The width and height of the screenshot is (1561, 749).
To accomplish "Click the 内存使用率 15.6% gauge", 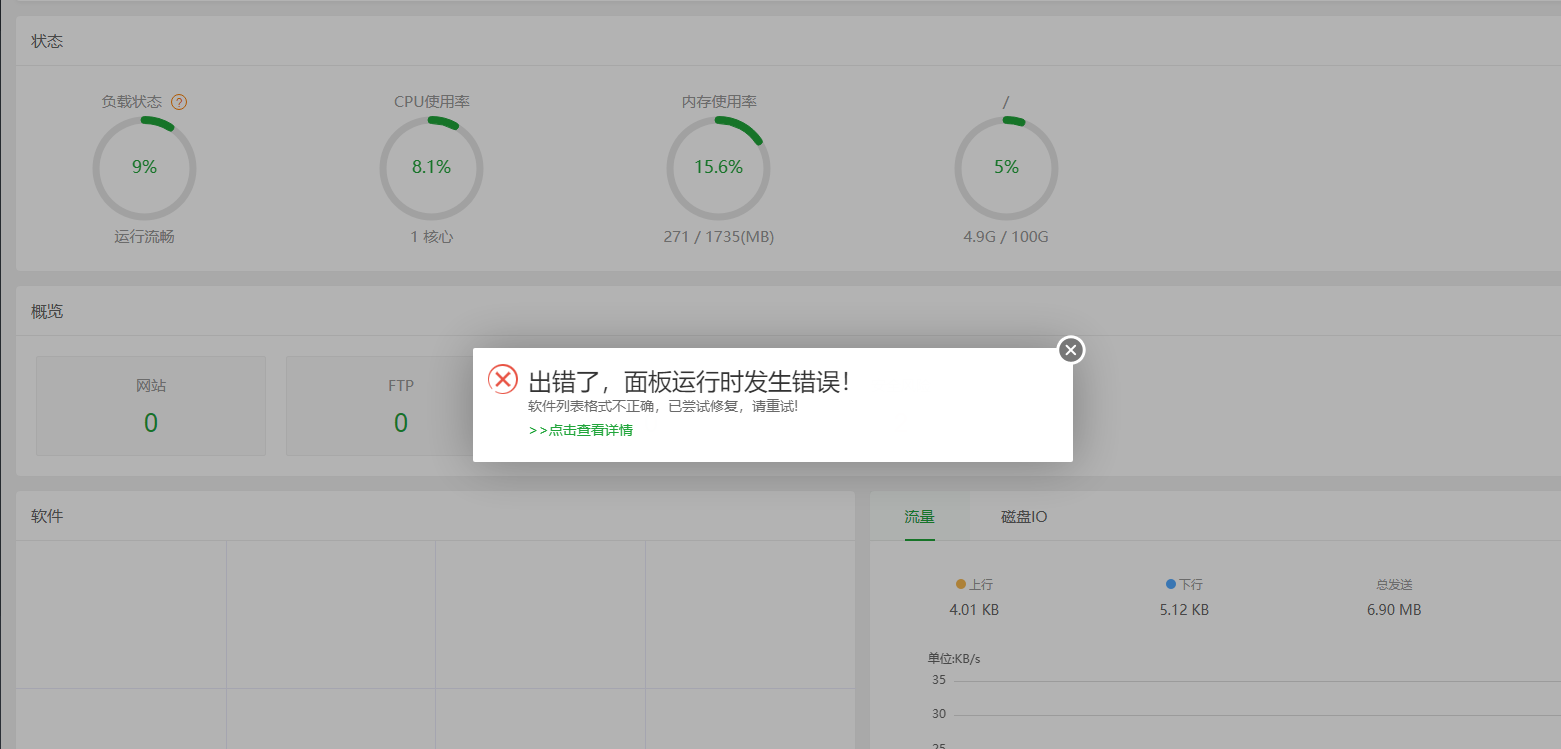I will click(x=718, y=168).
